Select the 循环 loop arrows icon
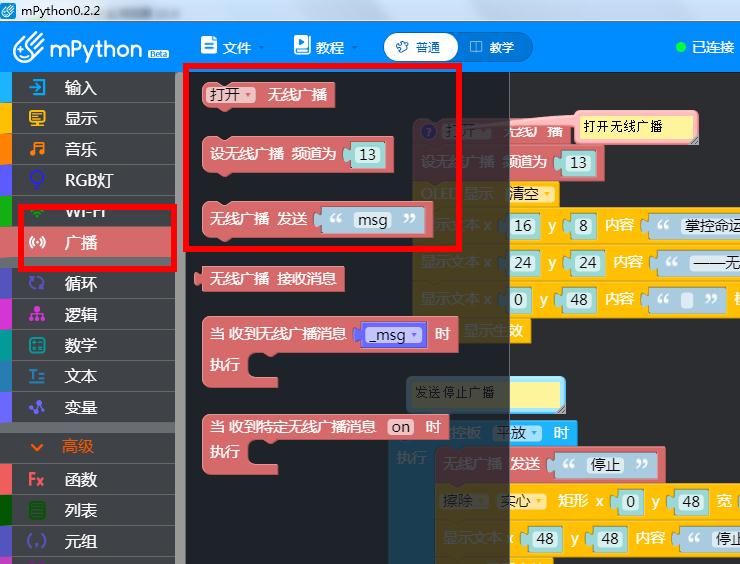The width and height of the screenshot is (740, 564). coord(36,283)
